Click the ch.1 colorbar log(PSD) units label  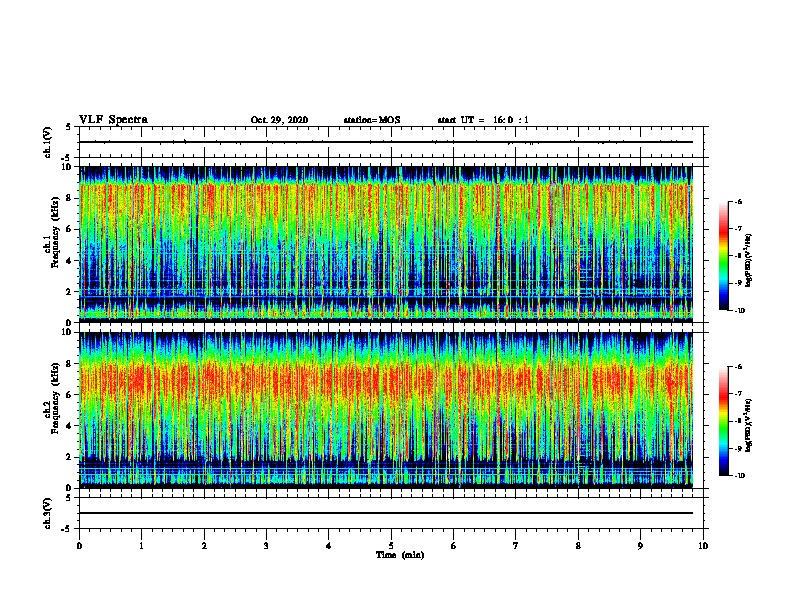(749, 261)
